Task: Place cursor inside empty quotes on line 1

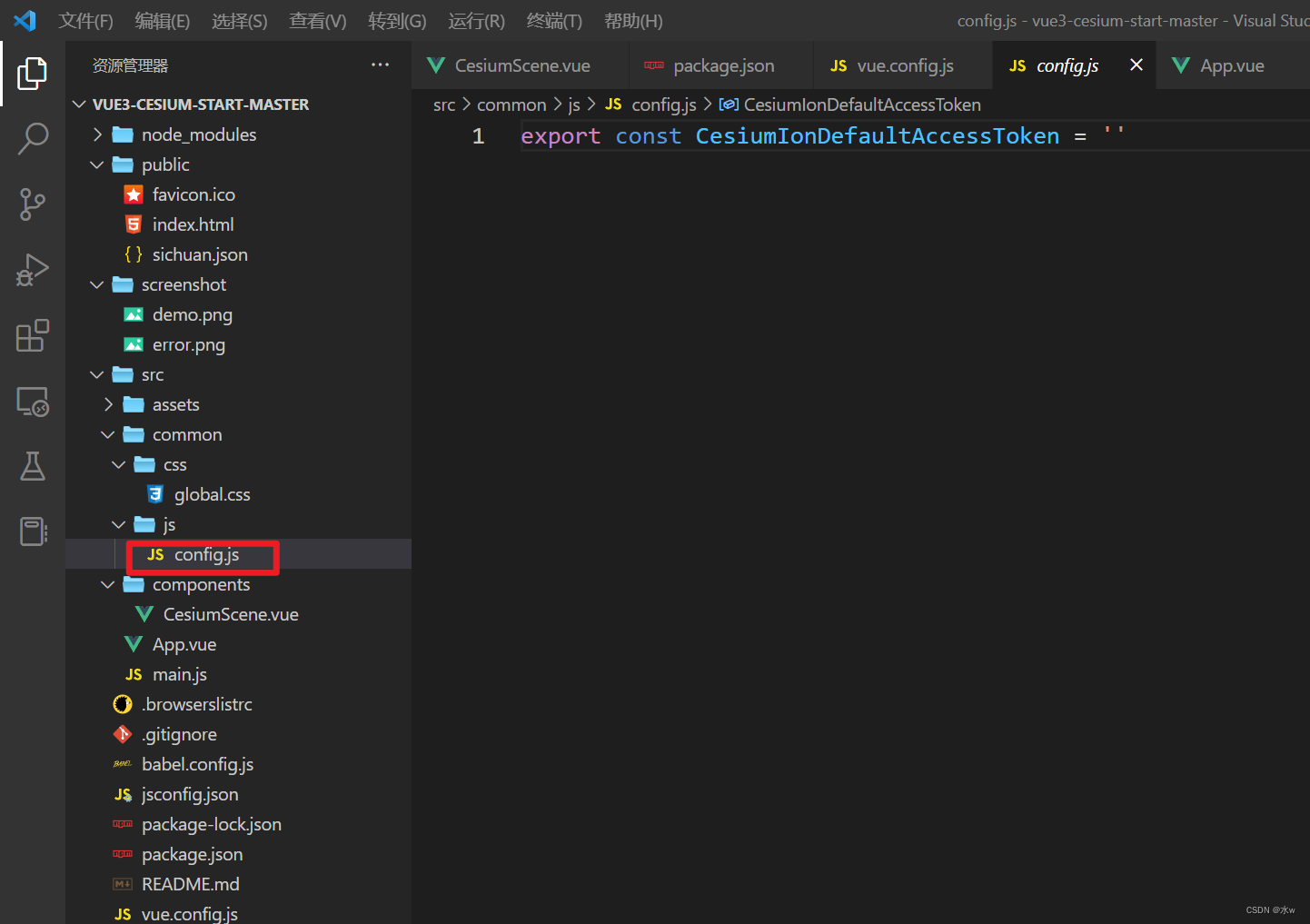Action: (x=1114, y=136)
